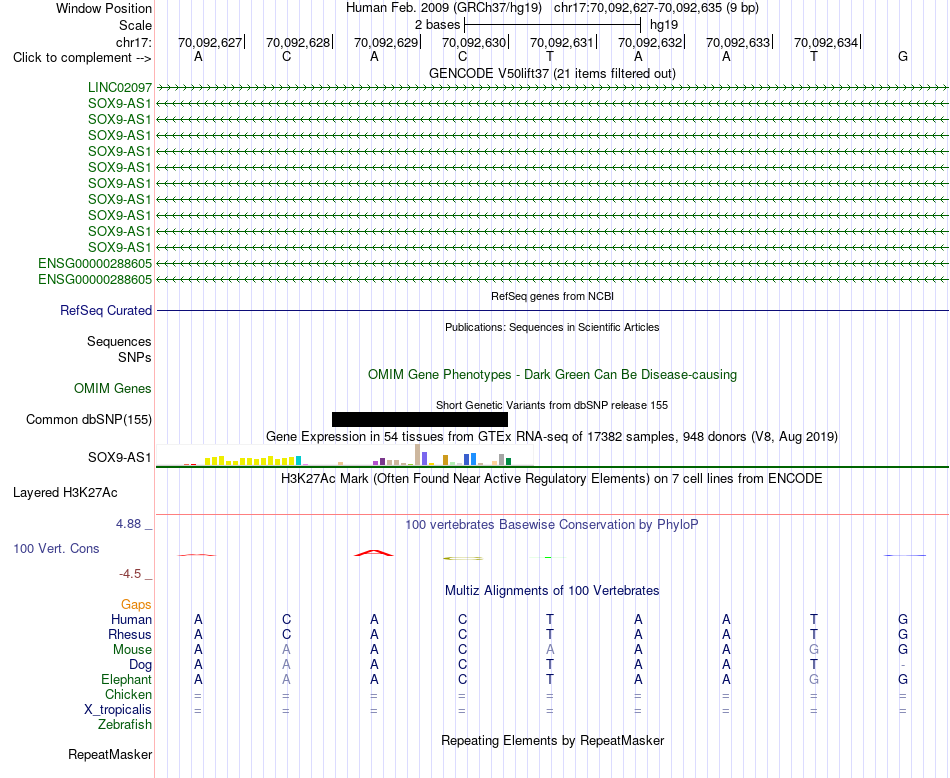Screen dimensions: 950x778
Task: Click the SNPs label under Publications
Action: click(x=135, y=357)
